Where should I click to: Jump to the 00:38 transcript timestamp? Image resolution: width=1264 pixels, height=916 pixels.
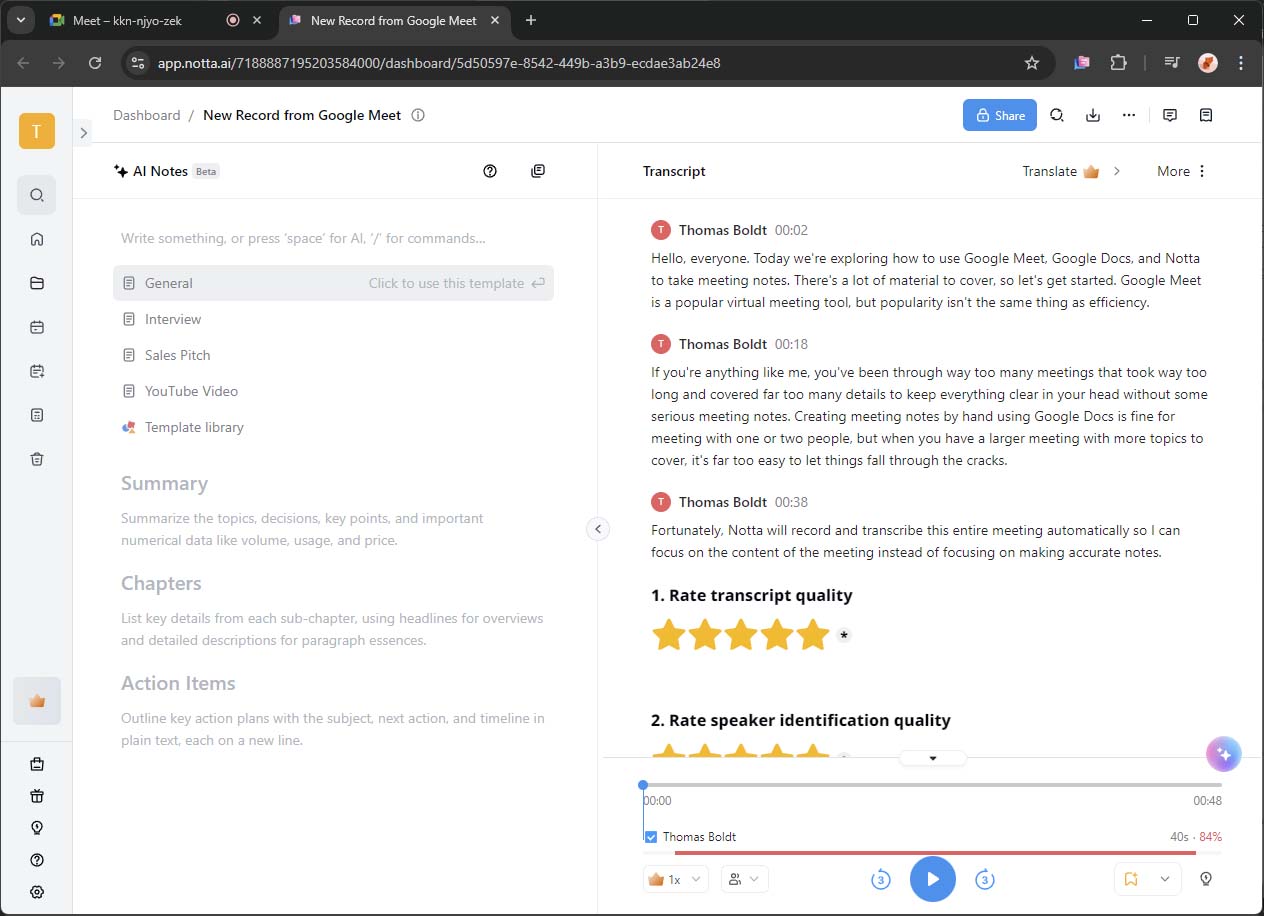pos(791,502)
